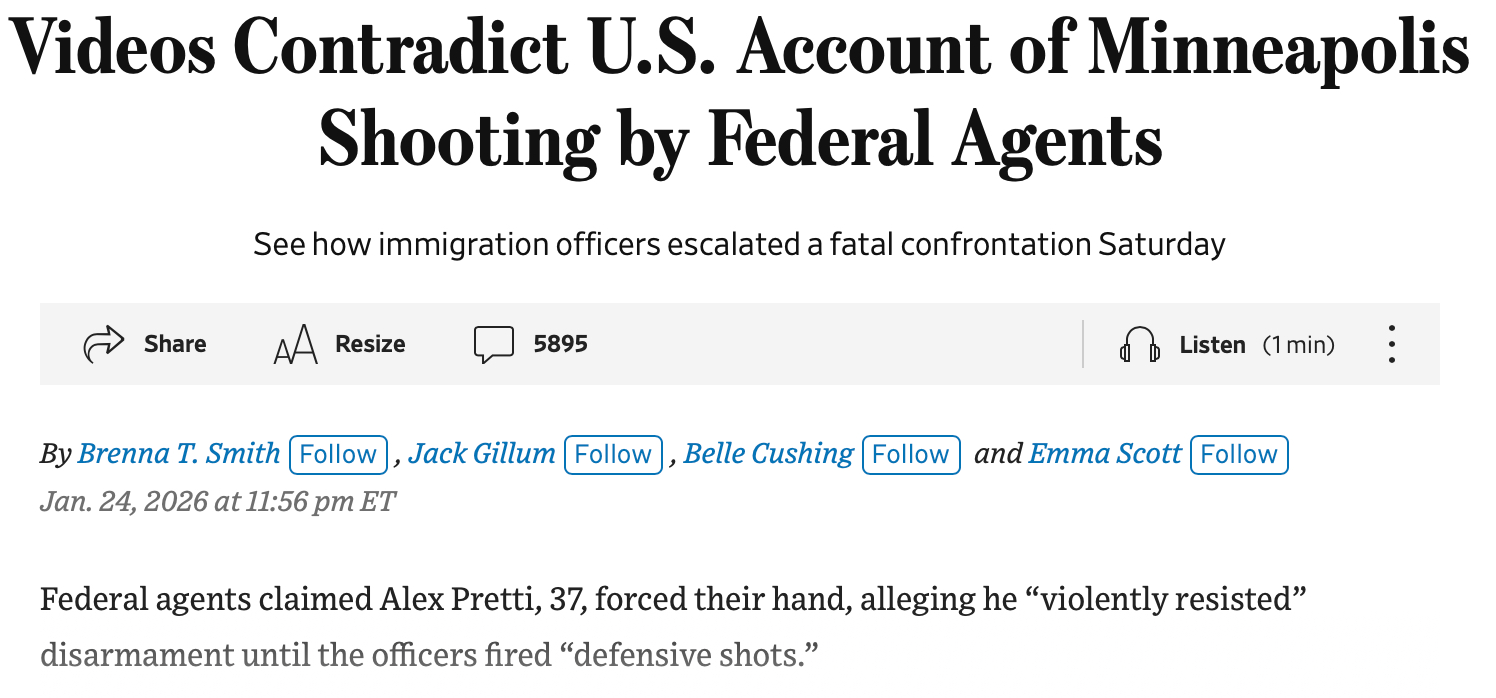This screenshot has height=698, width=1496.
Task: Click the immigration officers subheadline text
Action: point(739,244)
